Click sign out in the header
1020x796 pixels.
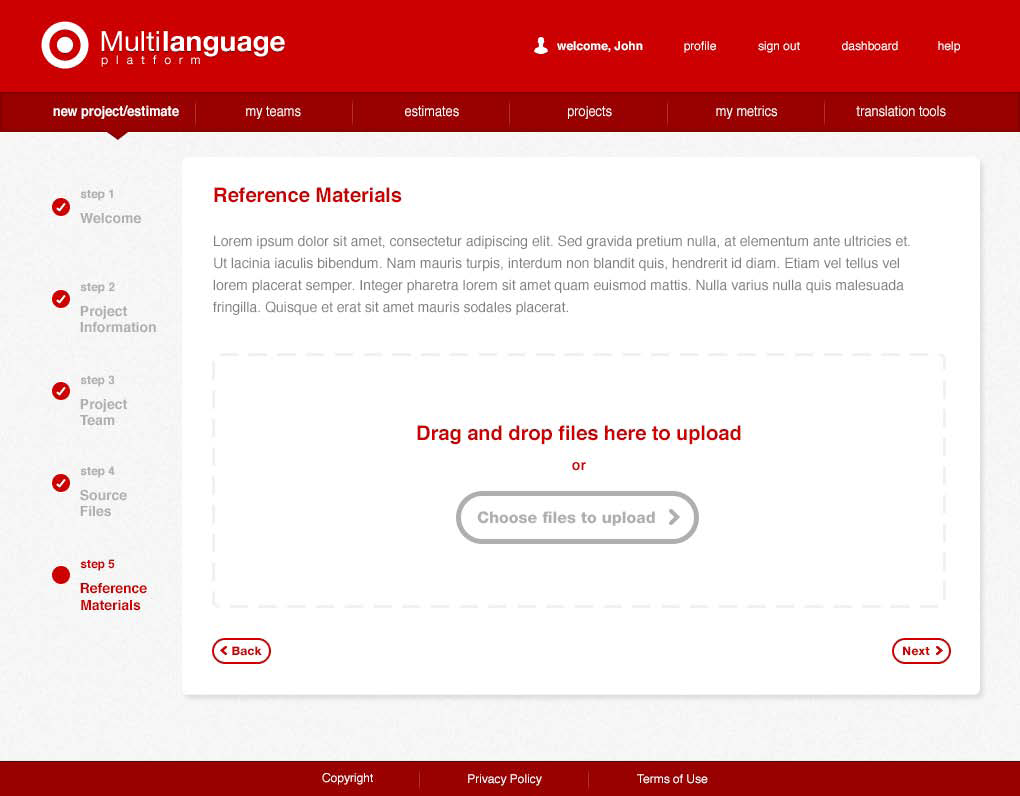779,46
